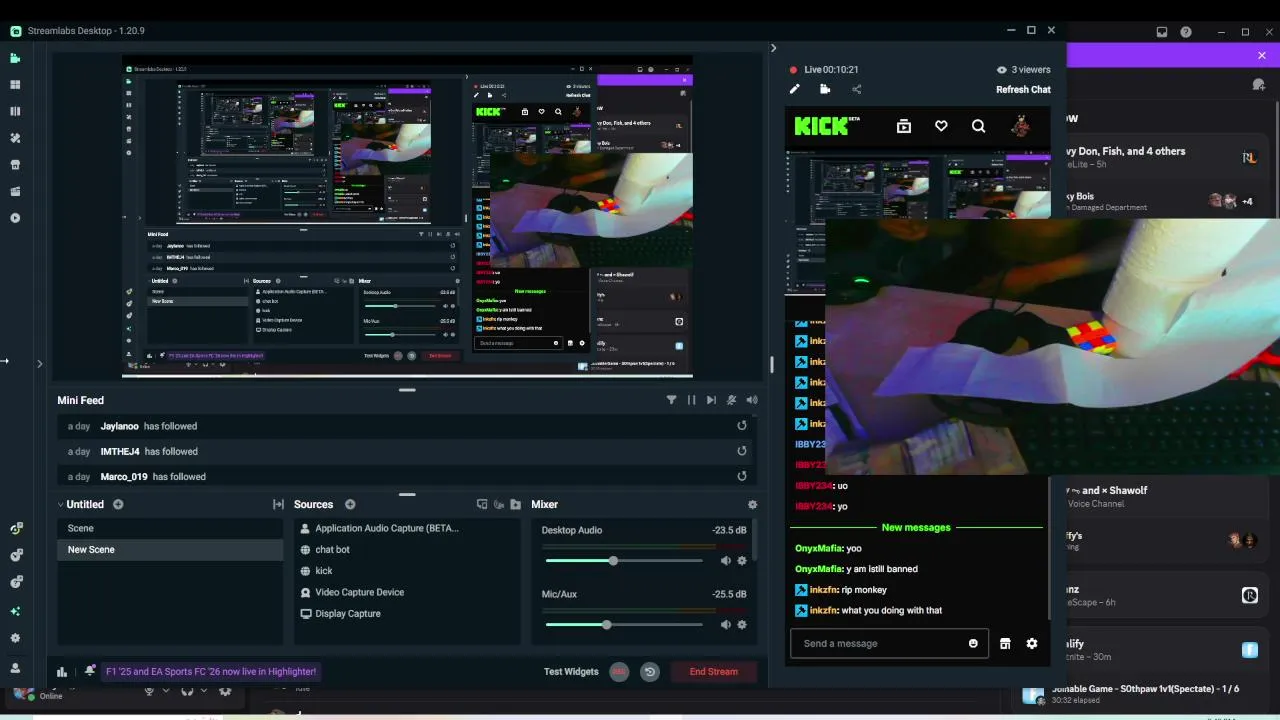The height and width of the screenshot is (720, 1280).
Task: Open Discord window help icon
Action: (x=1185, y=32)
